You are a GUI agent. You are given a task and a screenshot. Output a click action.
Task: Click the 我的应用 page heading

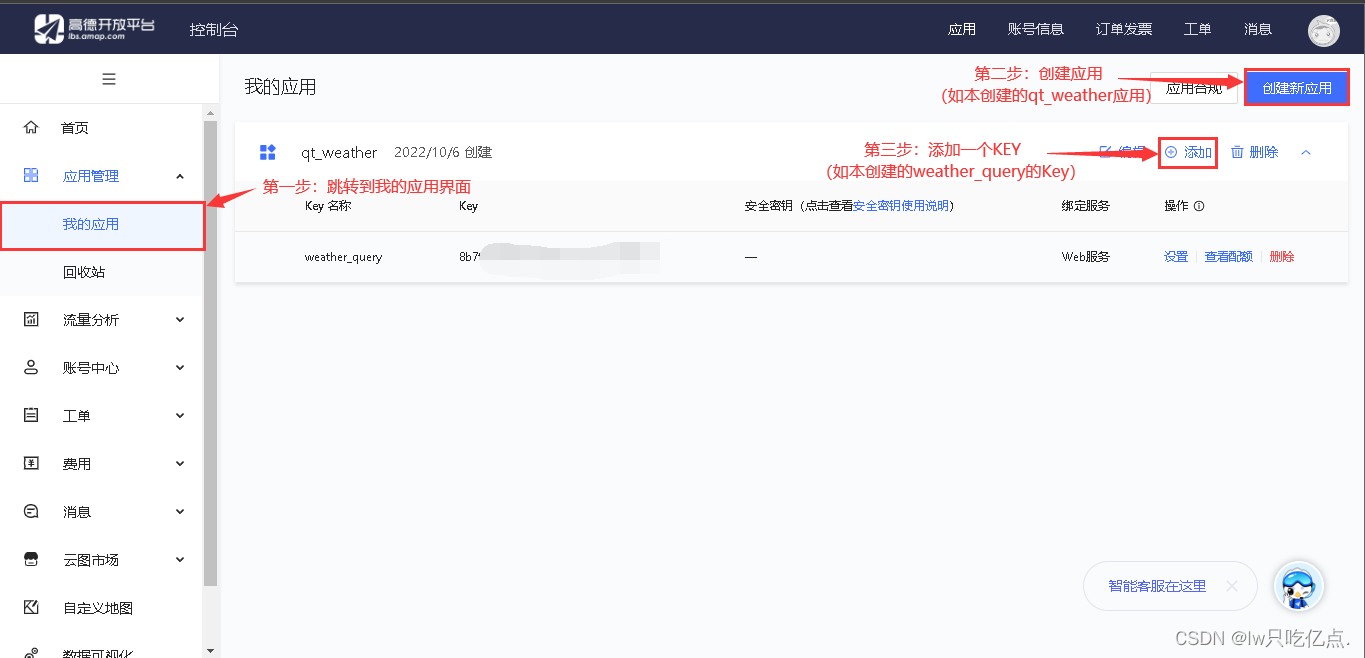(x=280, y=87)
